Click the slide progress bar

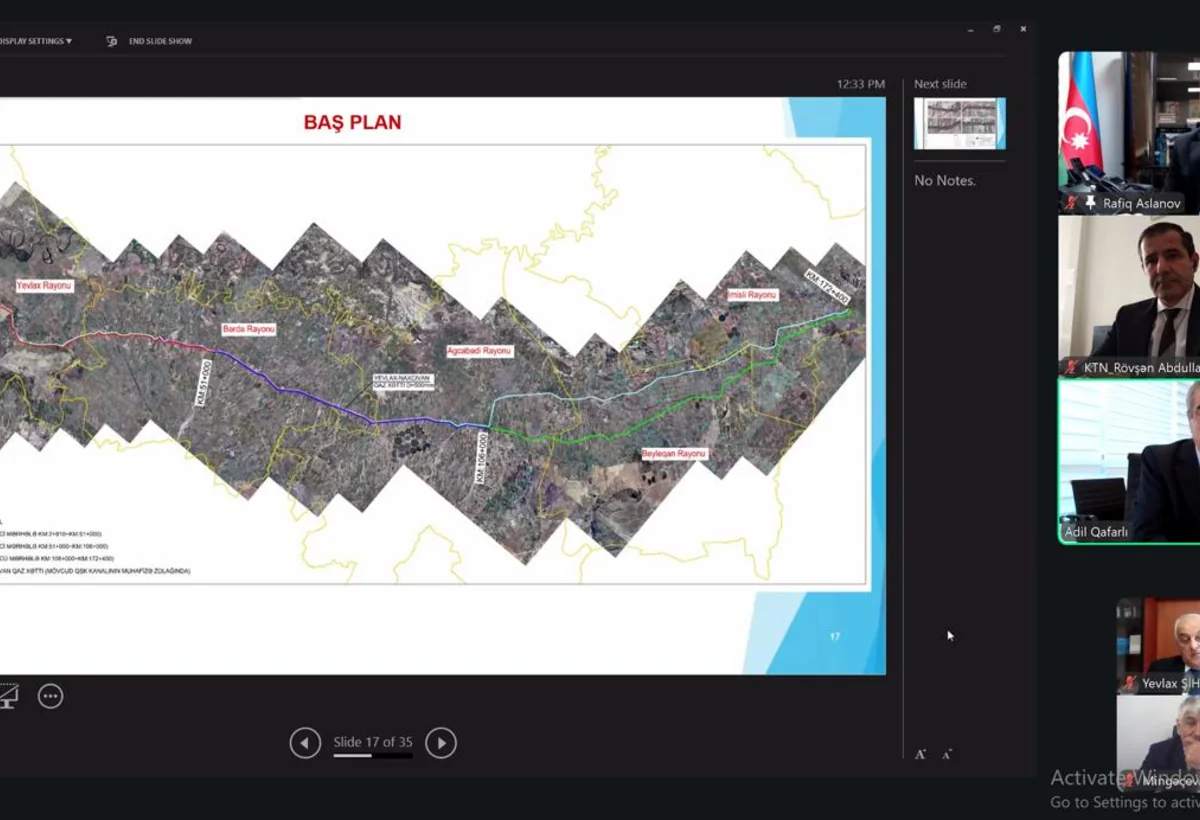(x=373, y=756)
